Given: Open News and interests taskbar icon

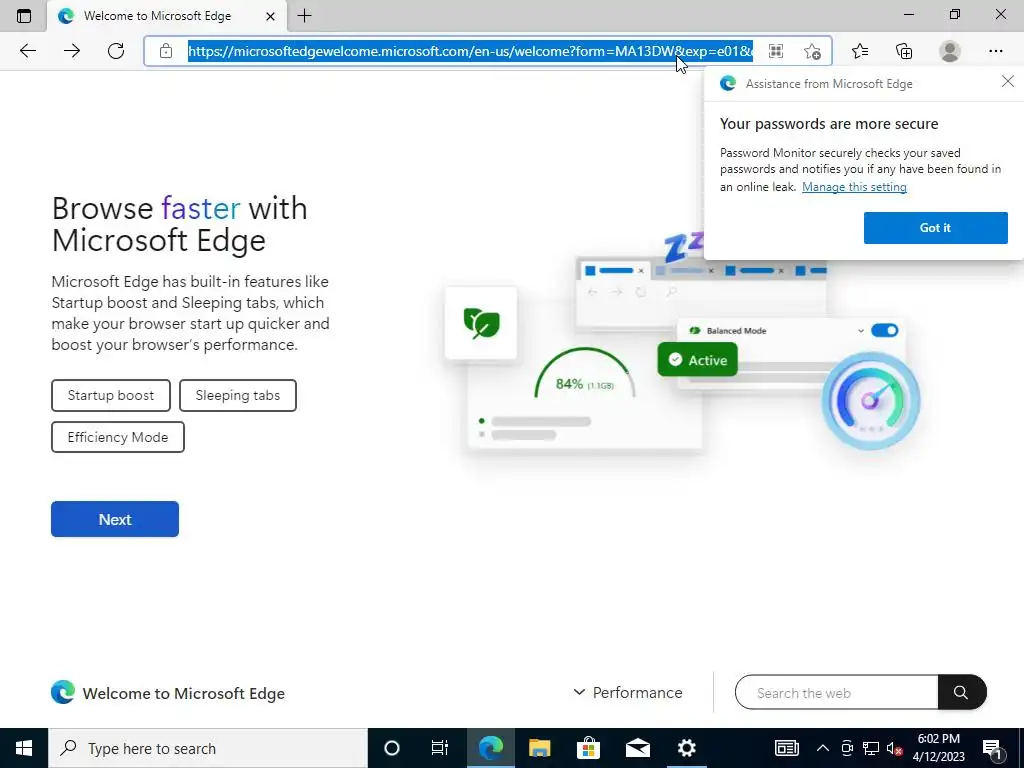Looking at the screenshot, I should click(786, 748).
